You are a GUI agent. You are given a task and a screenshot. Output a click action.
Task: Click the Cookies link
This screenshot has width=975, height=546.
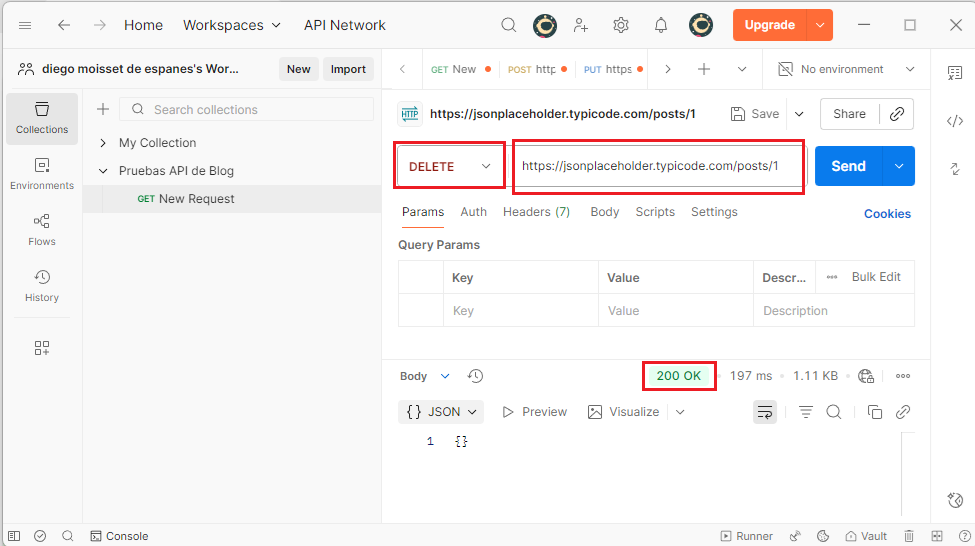887,213
